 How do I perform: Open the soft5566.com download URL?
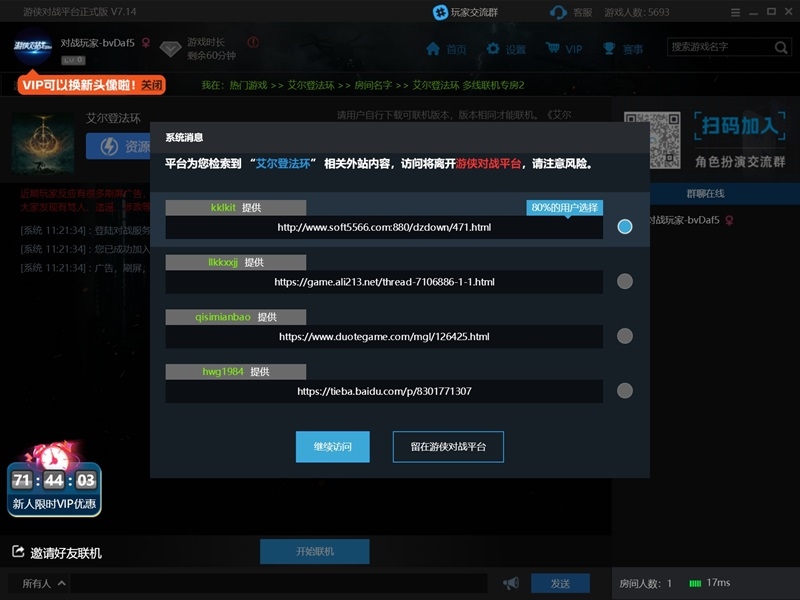tap(384, 227)
